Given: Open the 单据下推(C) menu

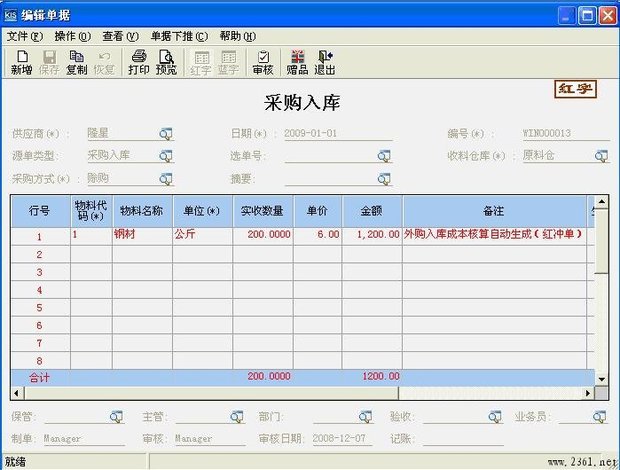Looking at the screenshot, I should pyautogui.click(x=179, y=36).
